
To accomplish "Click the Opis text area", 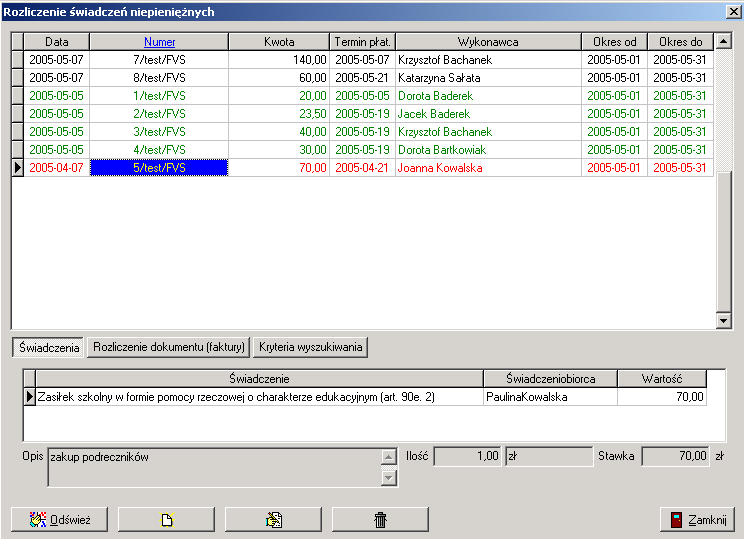I will (214, 467).
